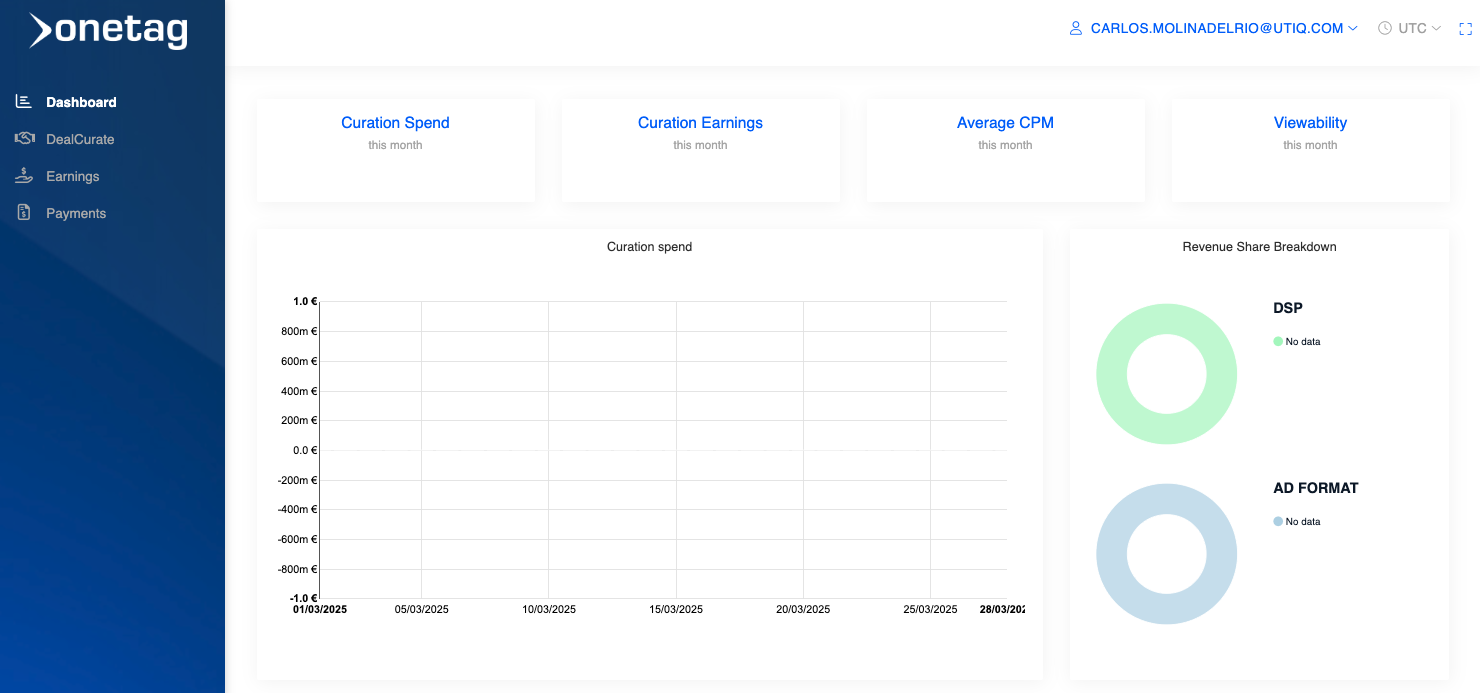
Task: Expand the UTC timezone dropdown
Action: click(x=1436, y=29)
